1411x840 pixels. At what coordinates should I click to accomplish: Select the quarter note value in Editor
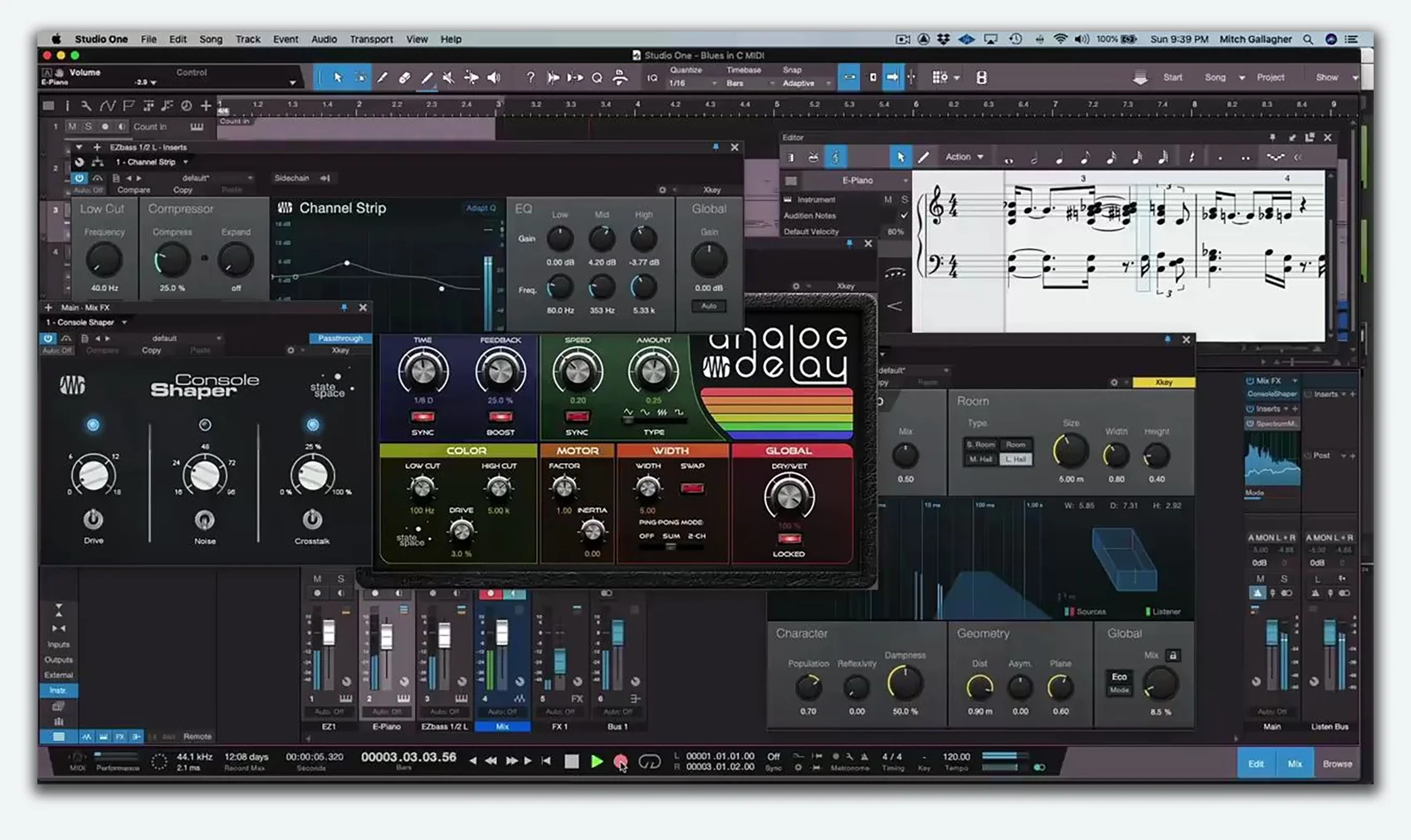[x=1060, y=158]
